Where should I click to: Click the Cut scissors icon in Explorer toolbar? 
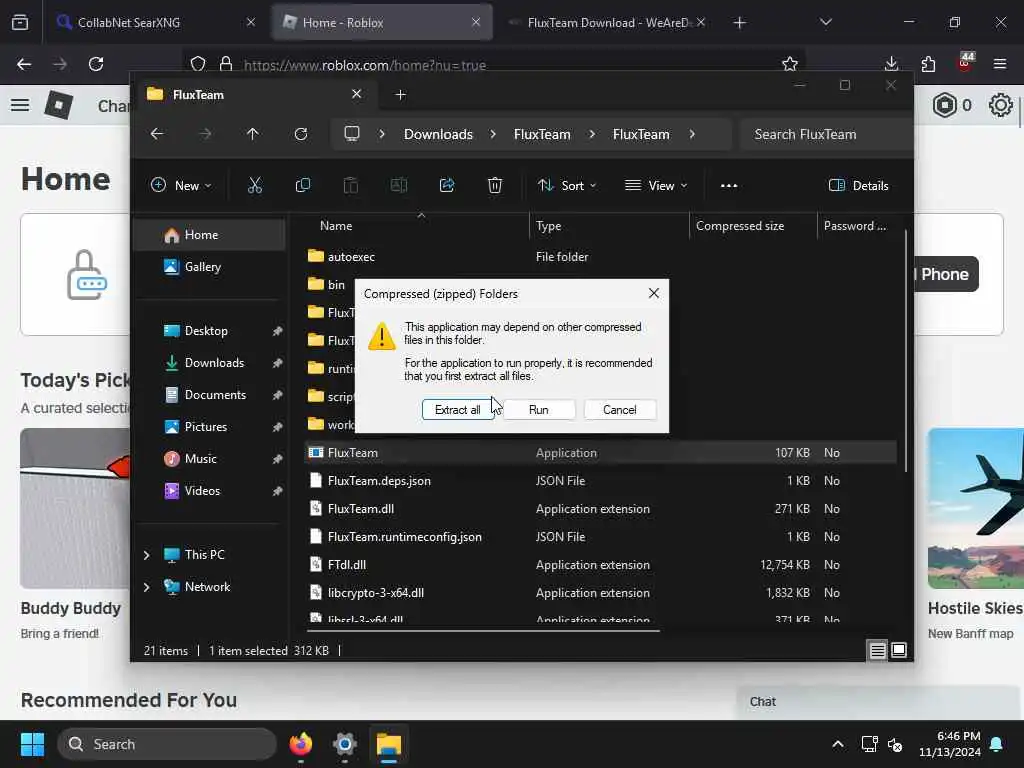[x=255, y=185]
